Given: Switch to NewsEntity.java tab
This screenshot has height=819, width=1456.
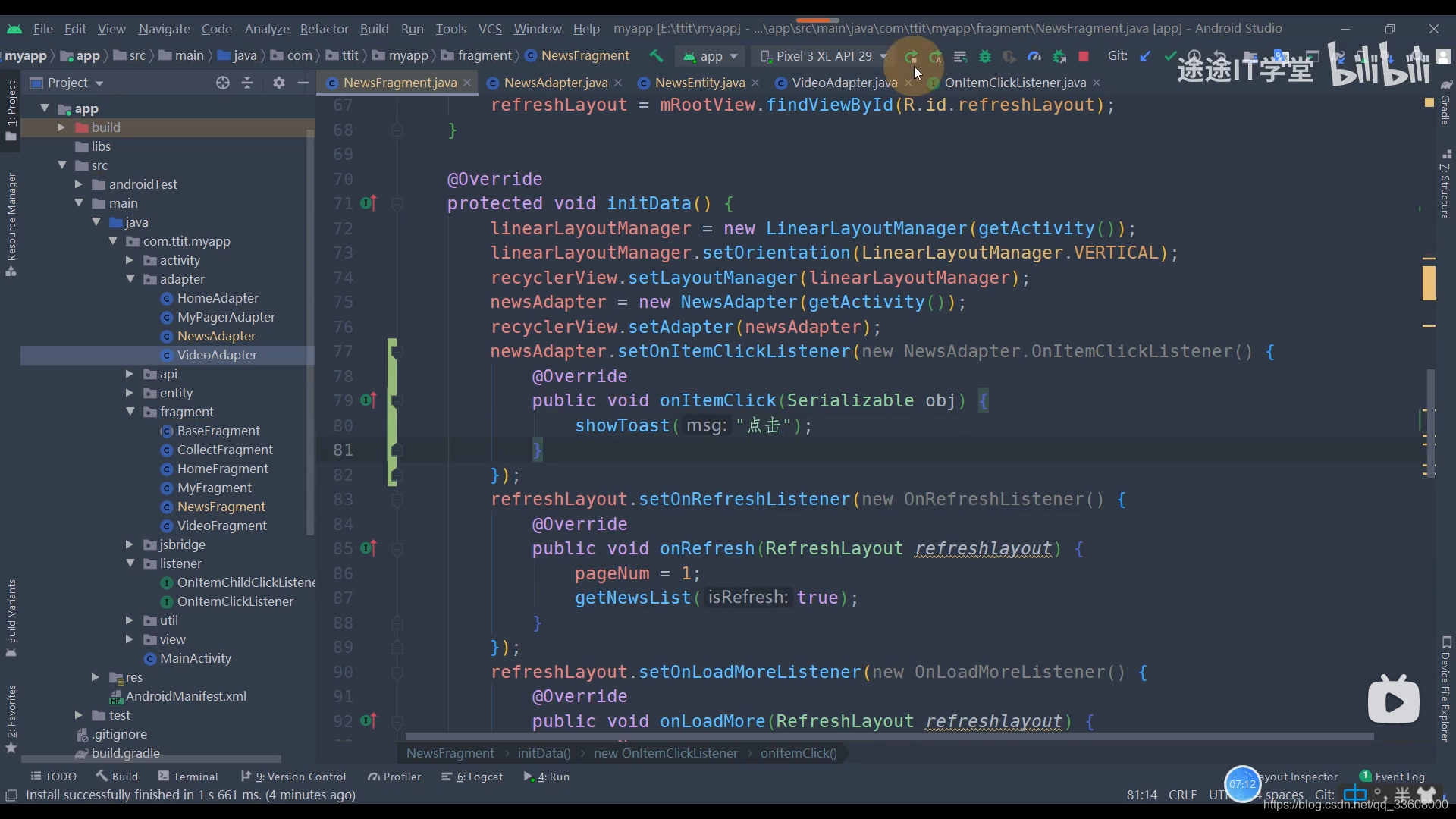Looking at the screenshot, I should 699,83.
